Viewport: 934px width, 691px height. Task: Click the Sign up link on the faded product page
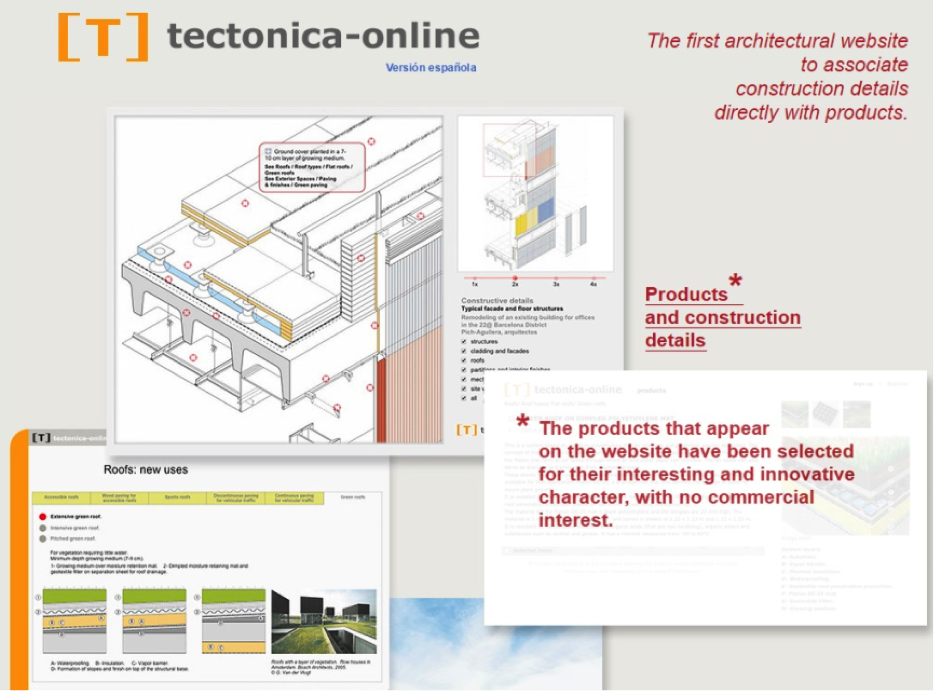coord(863,384)
